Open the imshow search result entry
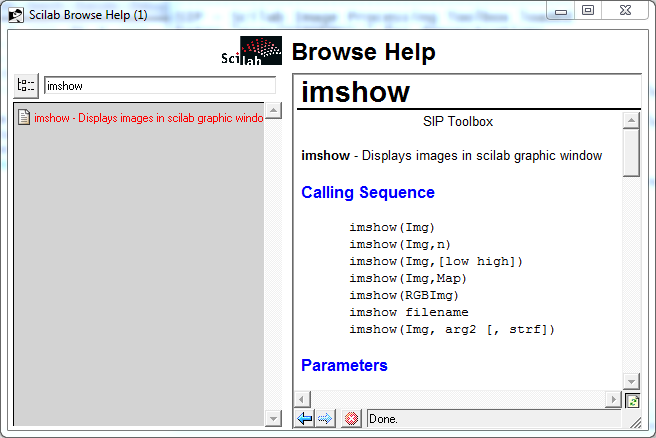Viewport: 656px width, 438px height. (x=149, y=118)
